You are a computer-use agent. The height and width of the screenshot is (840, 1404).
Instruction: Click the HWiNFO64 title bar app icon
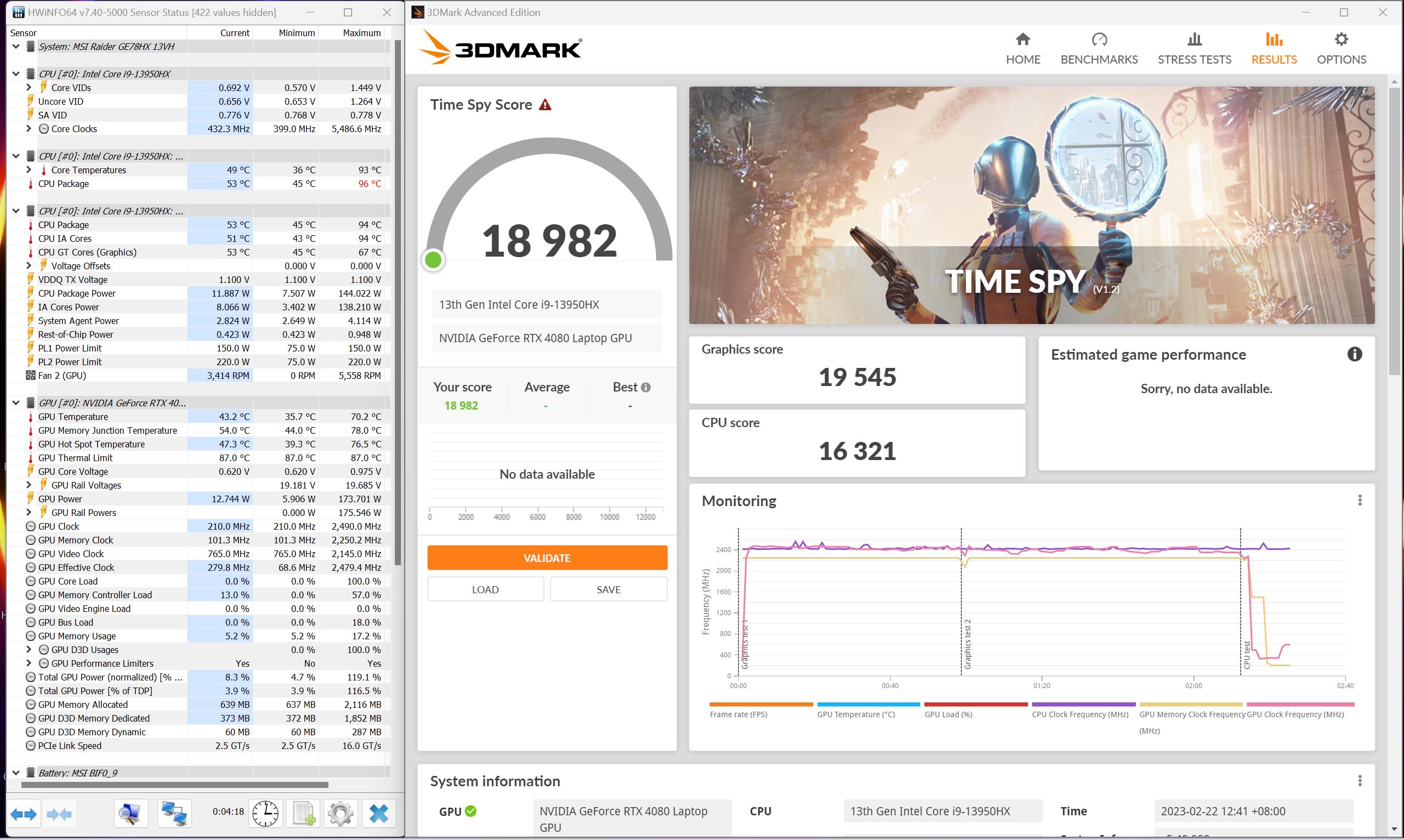pyautogui.click(x=18, y=12)
